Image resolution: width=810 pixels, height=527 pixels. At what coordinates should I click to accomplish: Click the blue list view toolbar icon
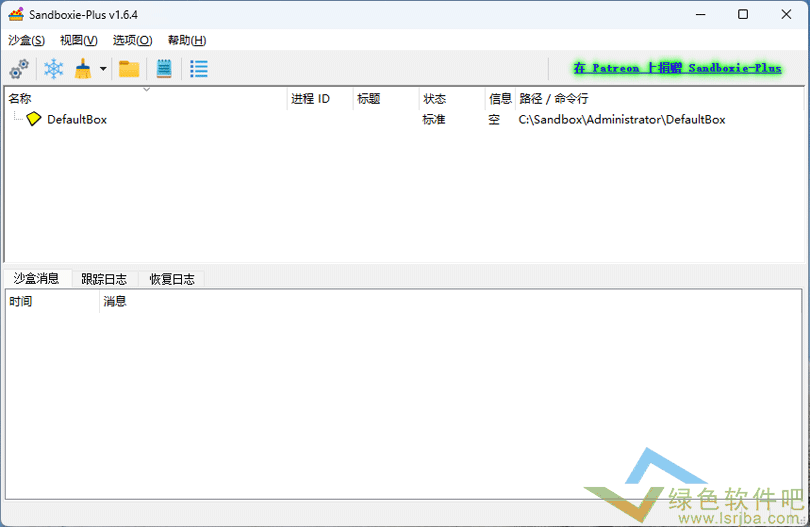[199, 69]
